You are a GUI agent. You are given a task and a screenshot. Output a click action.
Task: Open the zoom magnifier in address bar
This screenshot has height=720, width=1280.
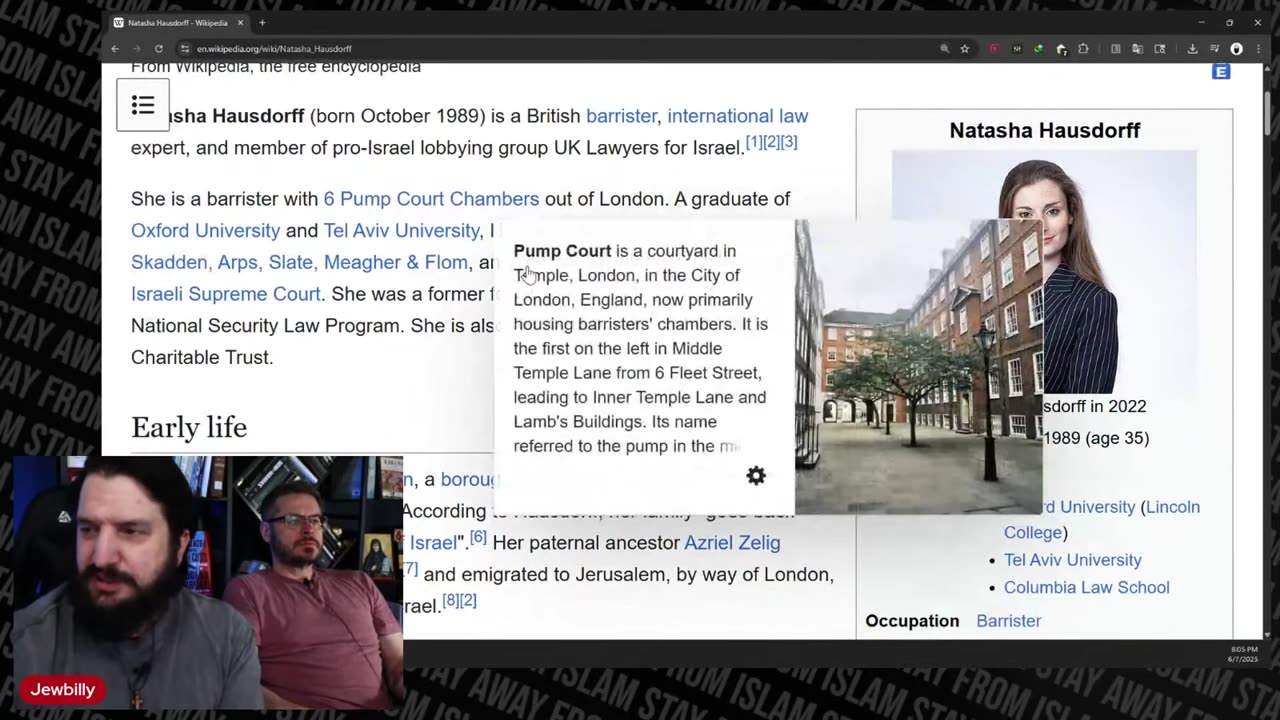pos(944,48)
